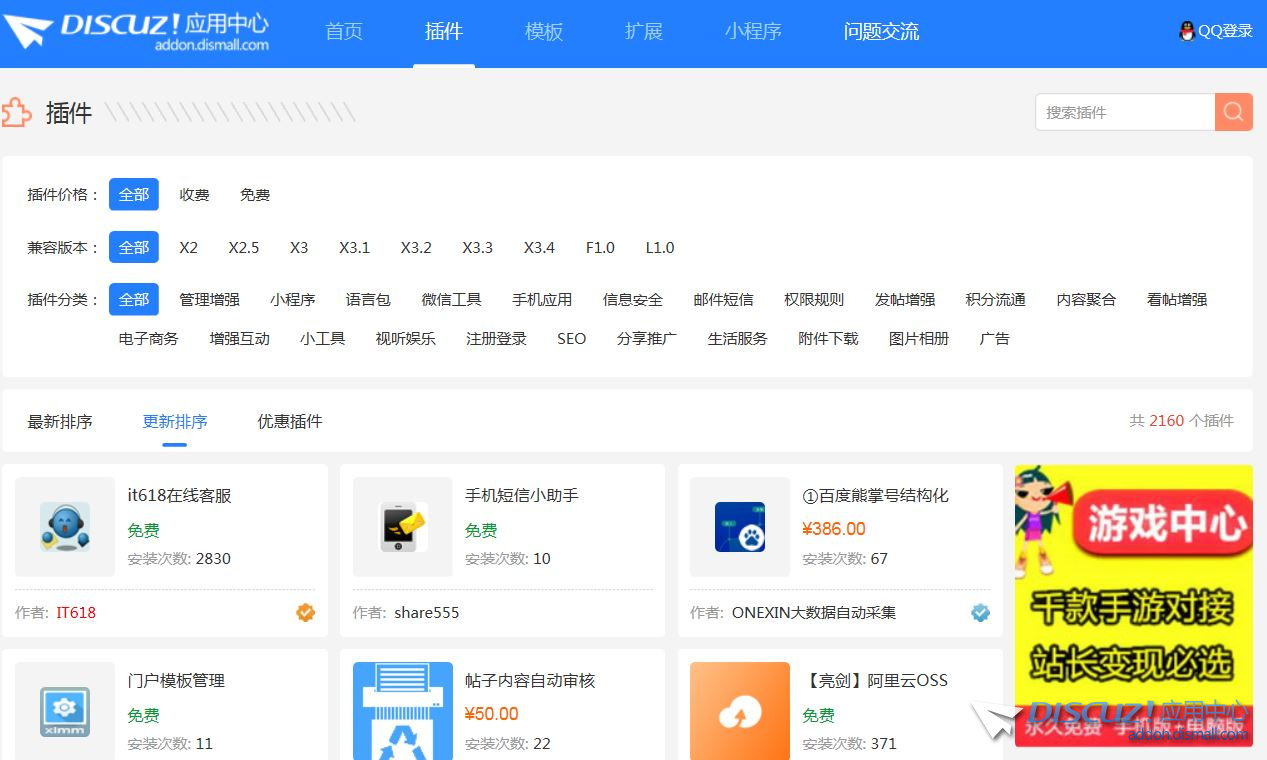1267x760 pixels.
Task: Filter by version L1.0
Action: click(660, 247)
